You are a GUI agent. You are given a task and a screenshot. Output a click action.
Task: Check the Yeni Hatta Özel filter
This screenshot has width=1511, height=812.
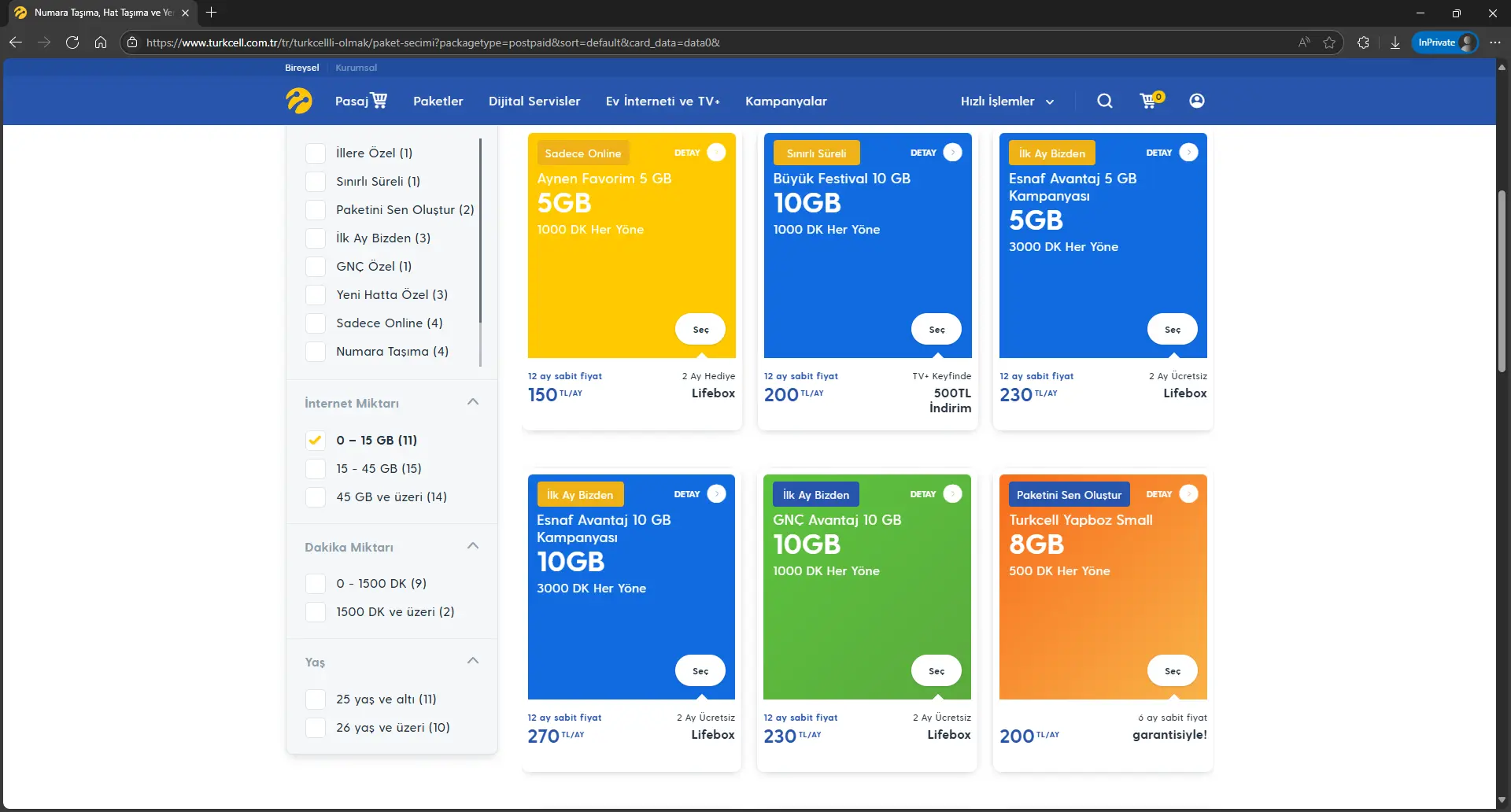tap(316, 295)
